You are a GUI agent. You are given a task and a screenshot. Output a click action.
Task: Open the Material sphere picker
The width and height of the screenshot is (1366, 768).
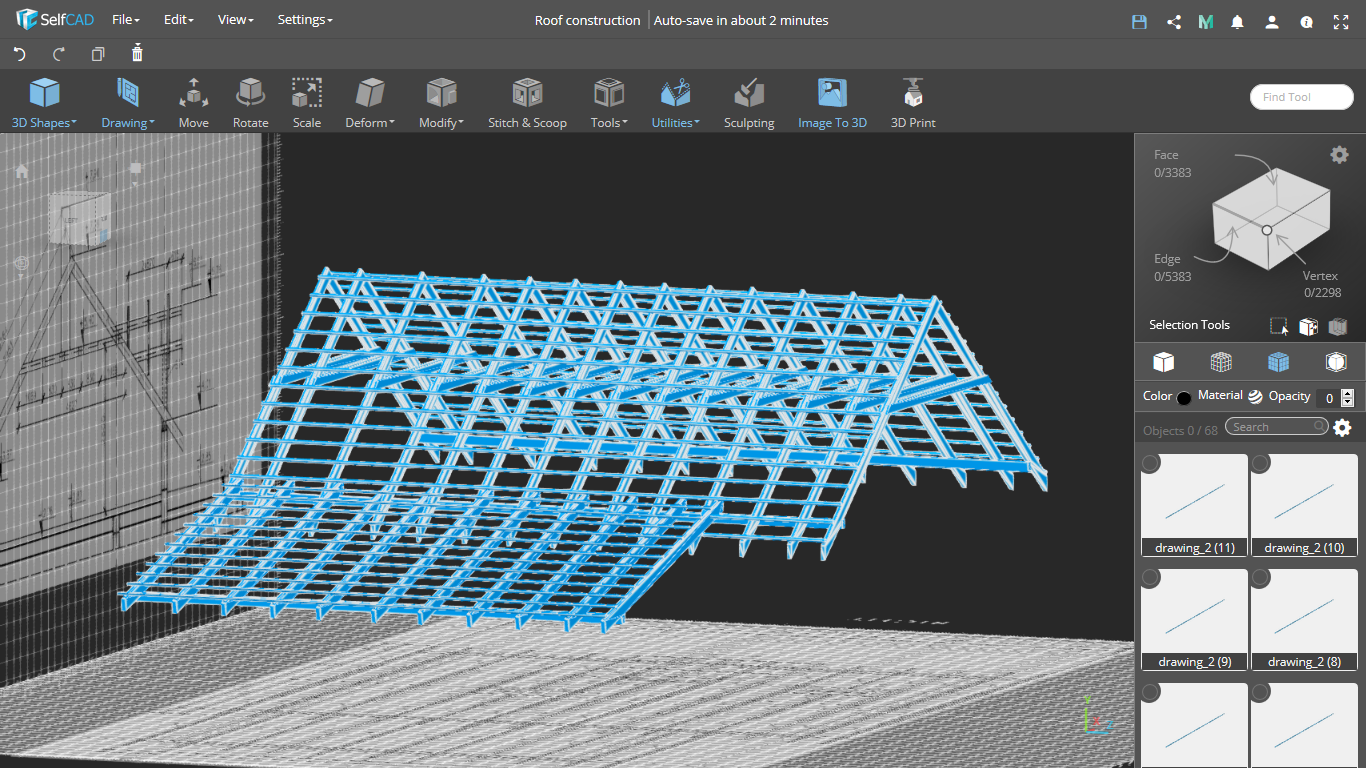(1255, 396)
